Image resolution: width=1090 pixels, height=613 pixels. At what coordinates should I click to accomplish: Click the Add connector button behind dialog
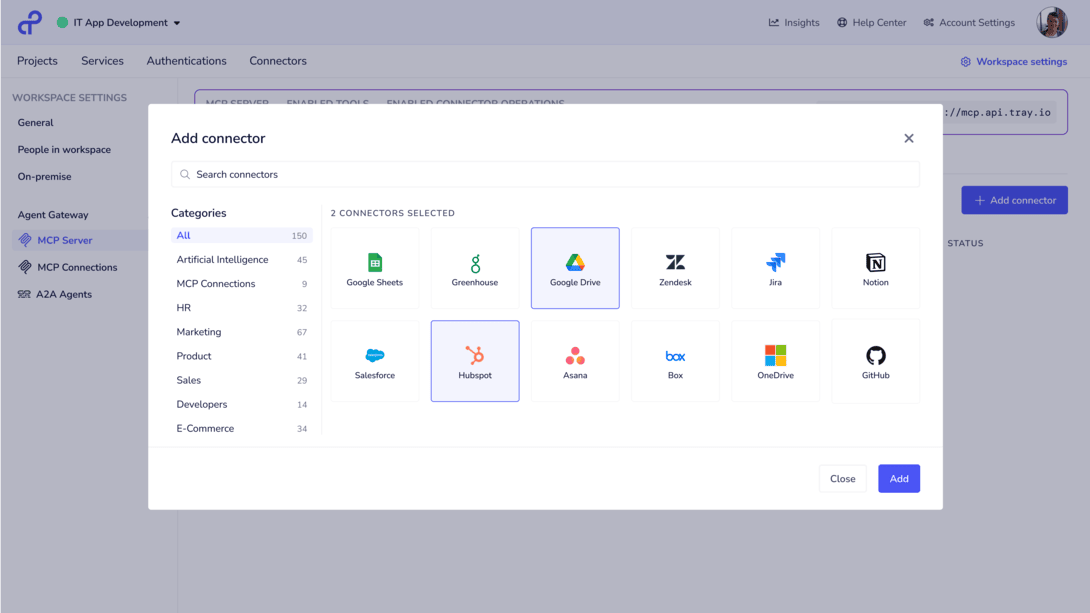coord(1014,200)
